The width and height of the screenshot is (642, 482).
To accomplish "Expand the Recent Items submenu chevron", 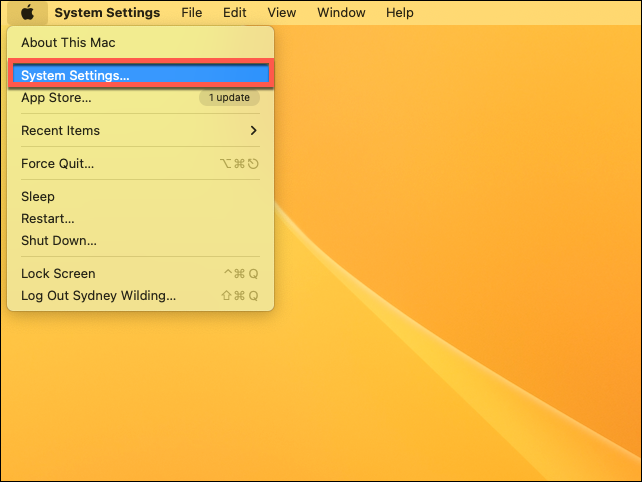I will (254, 131).
